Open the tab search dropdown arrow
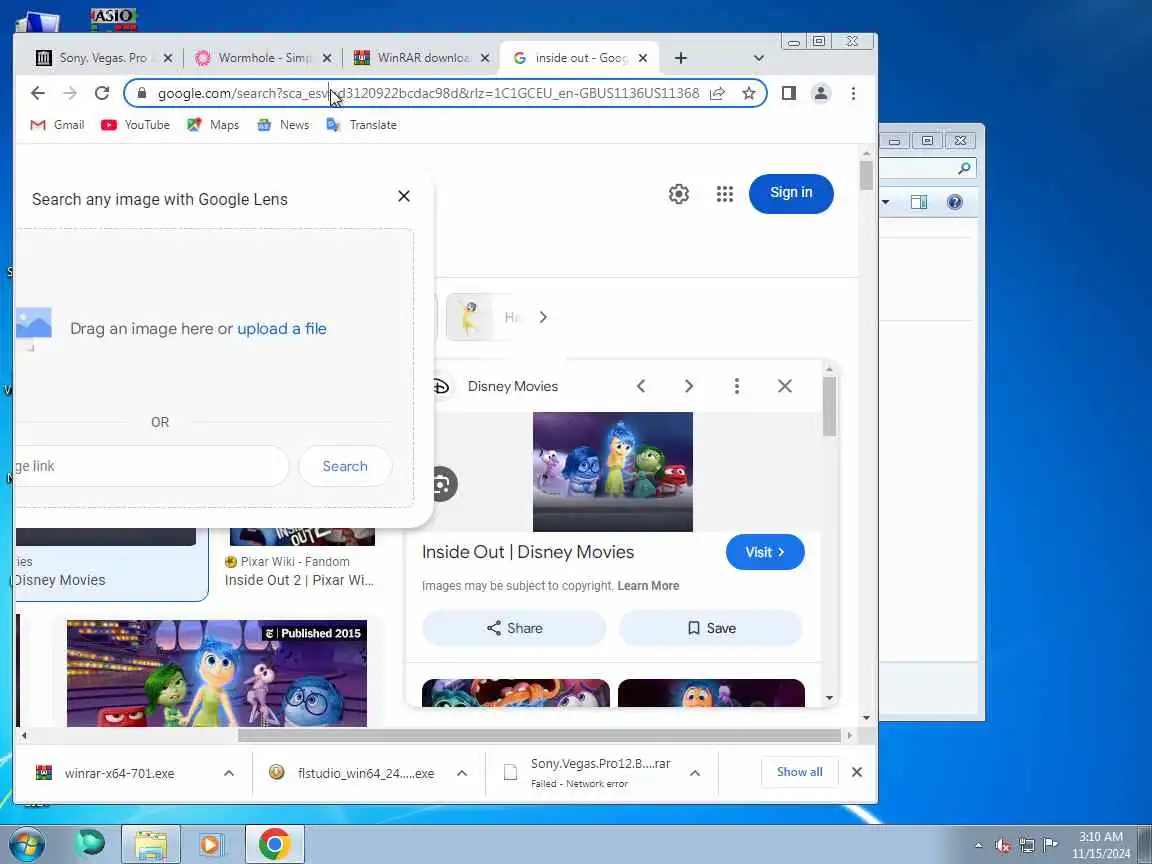 coord(759,58)
